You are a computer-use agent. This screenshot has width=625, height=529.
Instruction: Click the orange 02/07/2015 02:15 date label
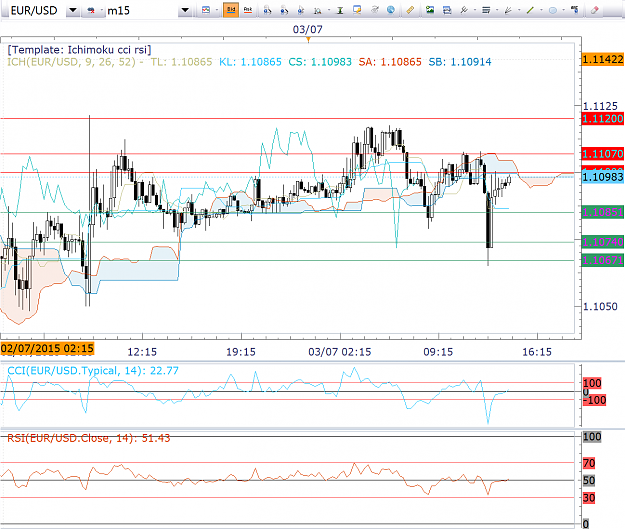coord(47,348)
